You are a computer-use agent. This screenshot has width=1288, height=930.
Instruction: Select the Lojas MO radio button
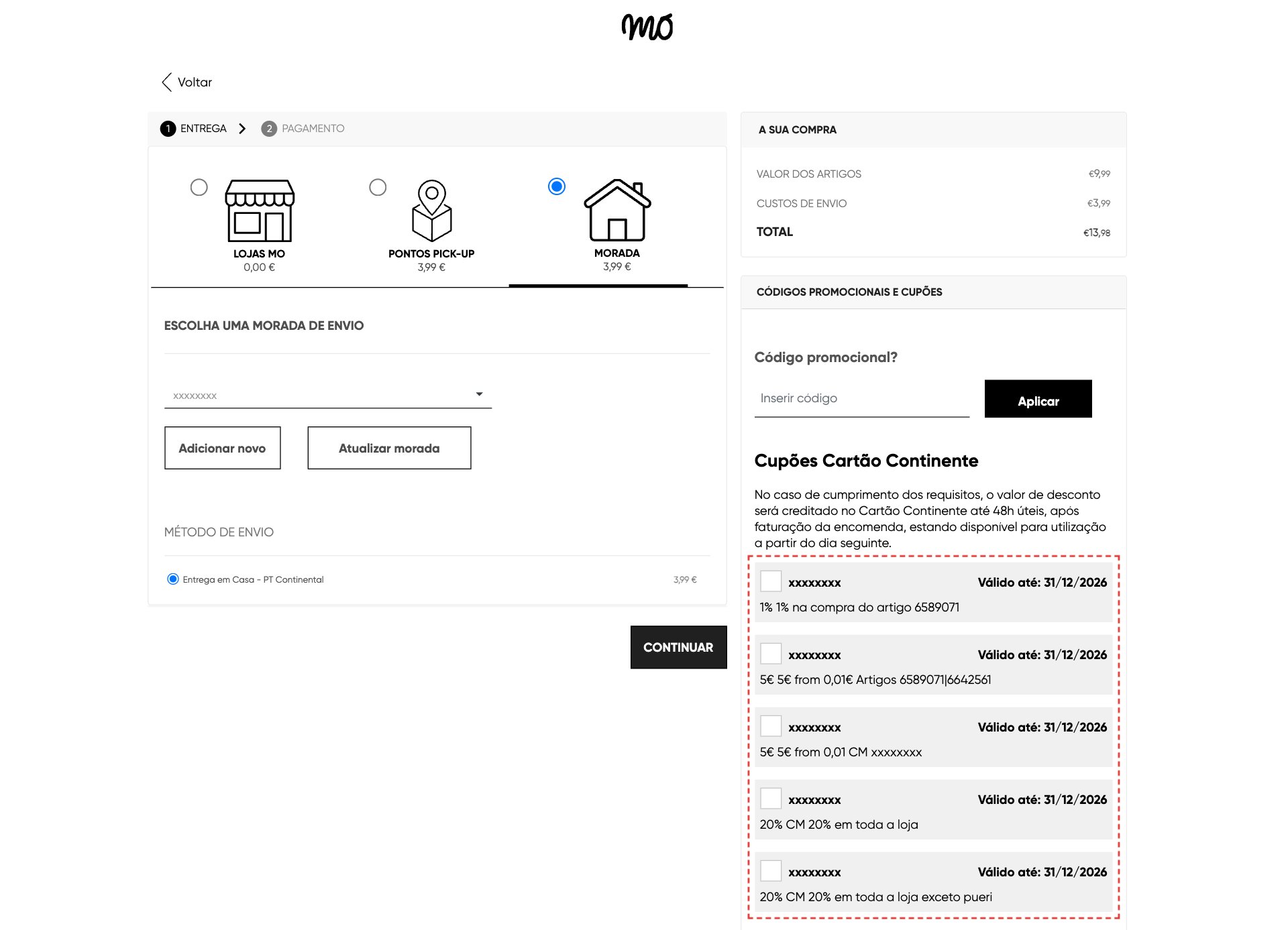tap(199, 187)
